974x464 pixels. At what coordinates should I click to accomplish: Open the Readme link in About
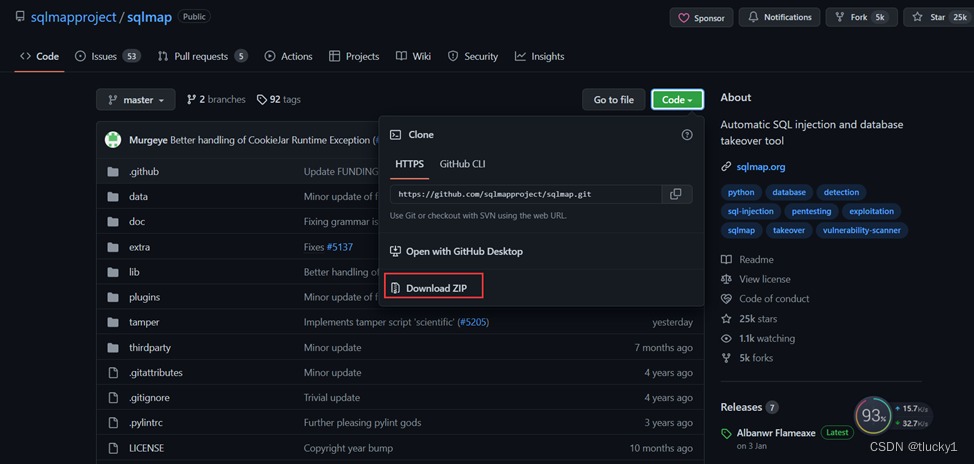(747, 260)
